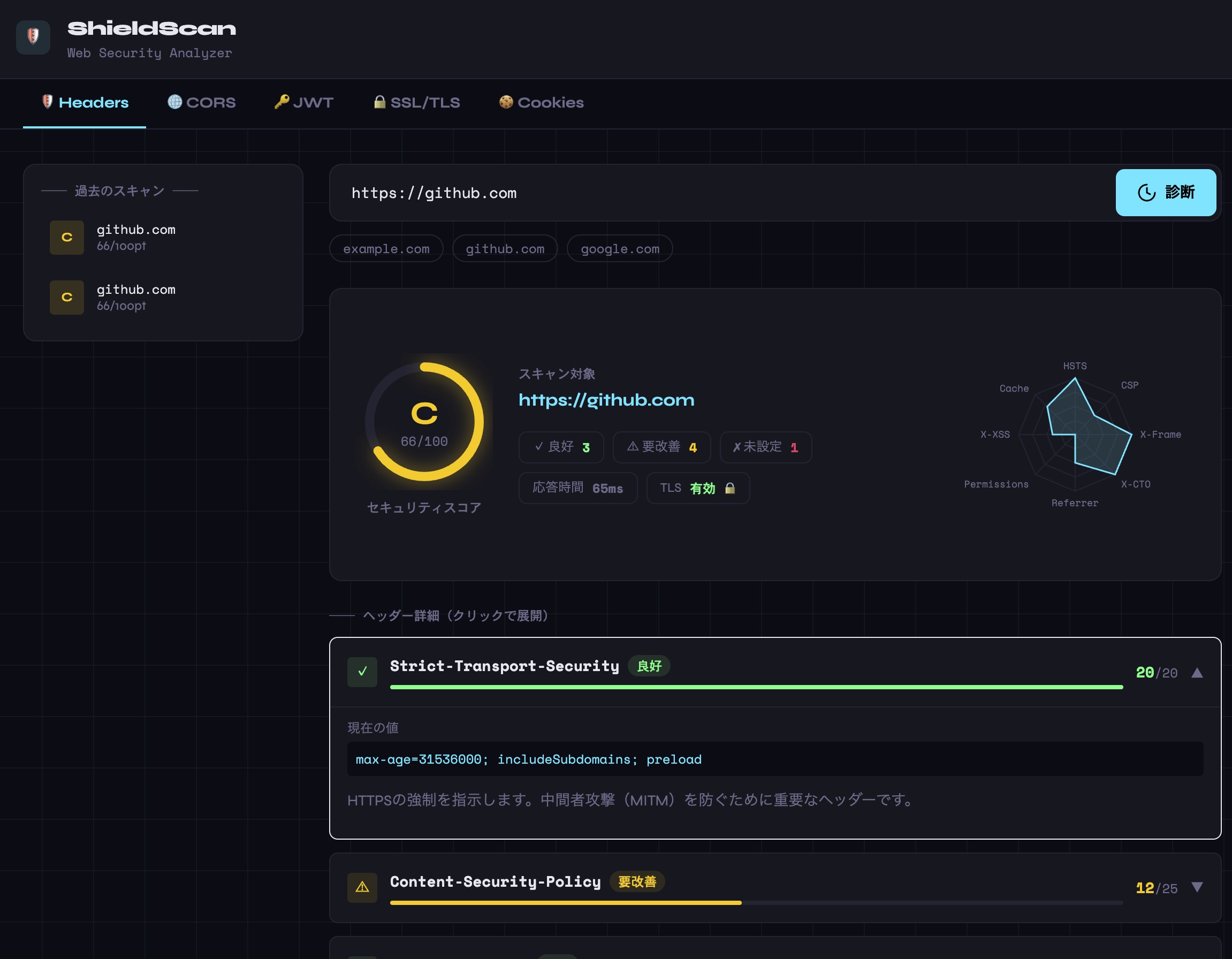Click the 診断 scan button
Image resolution: width=1232 pixels, height=959 pixels.
coord(1166,192)
